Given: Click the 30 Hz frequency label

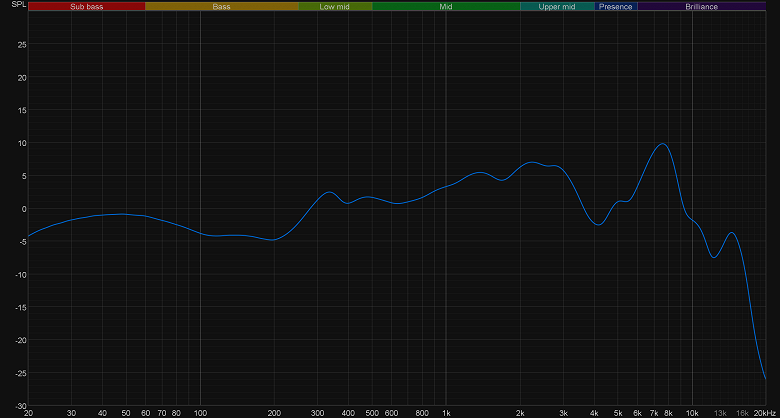Looking at the screenshot, I should coord(72,413).
